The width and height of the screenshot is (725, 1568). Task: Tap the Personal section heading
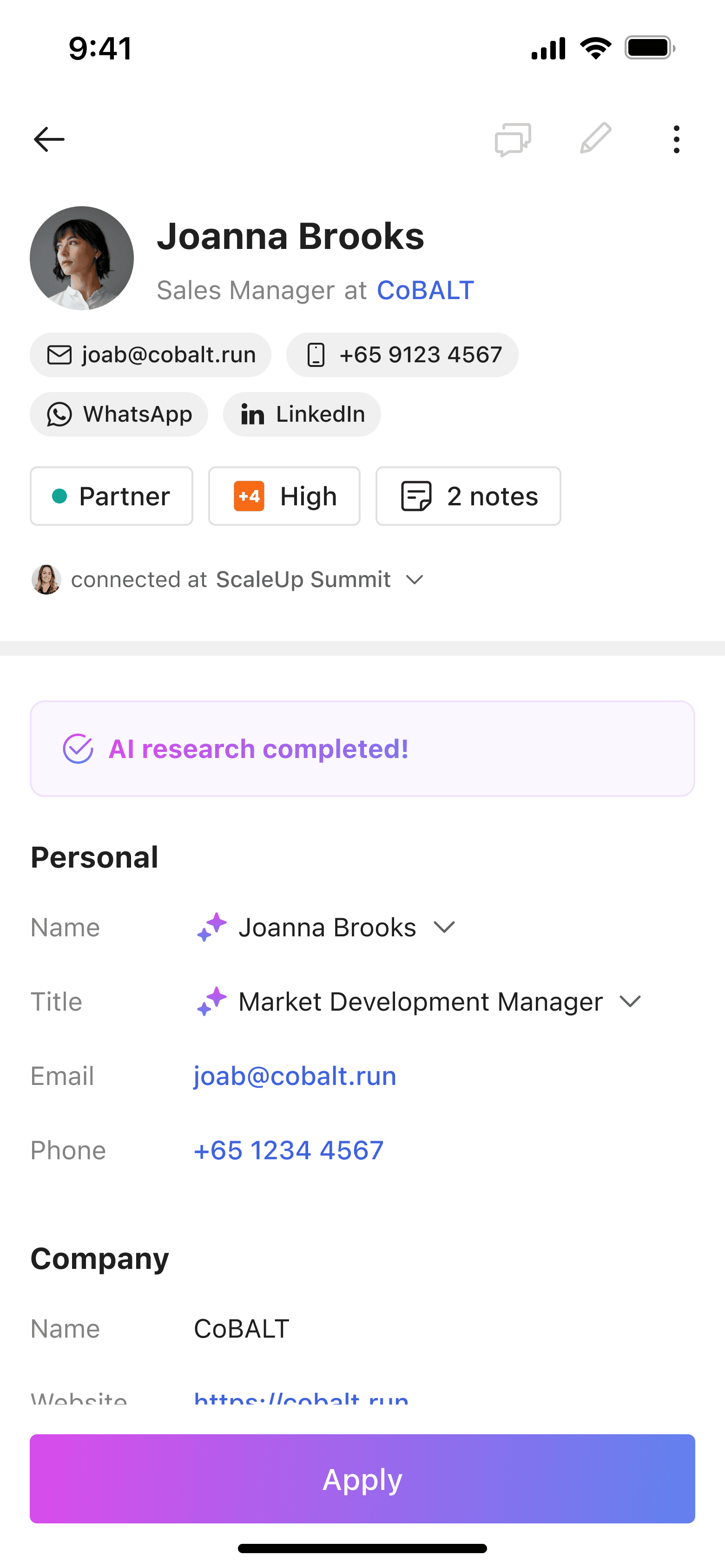(94, 857)
